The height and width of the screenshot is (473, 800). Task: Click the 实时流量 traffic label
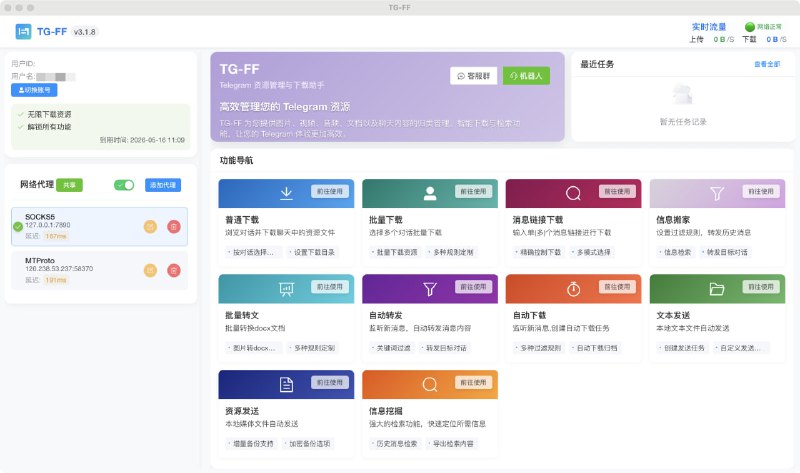pyautogui.click(x=709, y=27)
